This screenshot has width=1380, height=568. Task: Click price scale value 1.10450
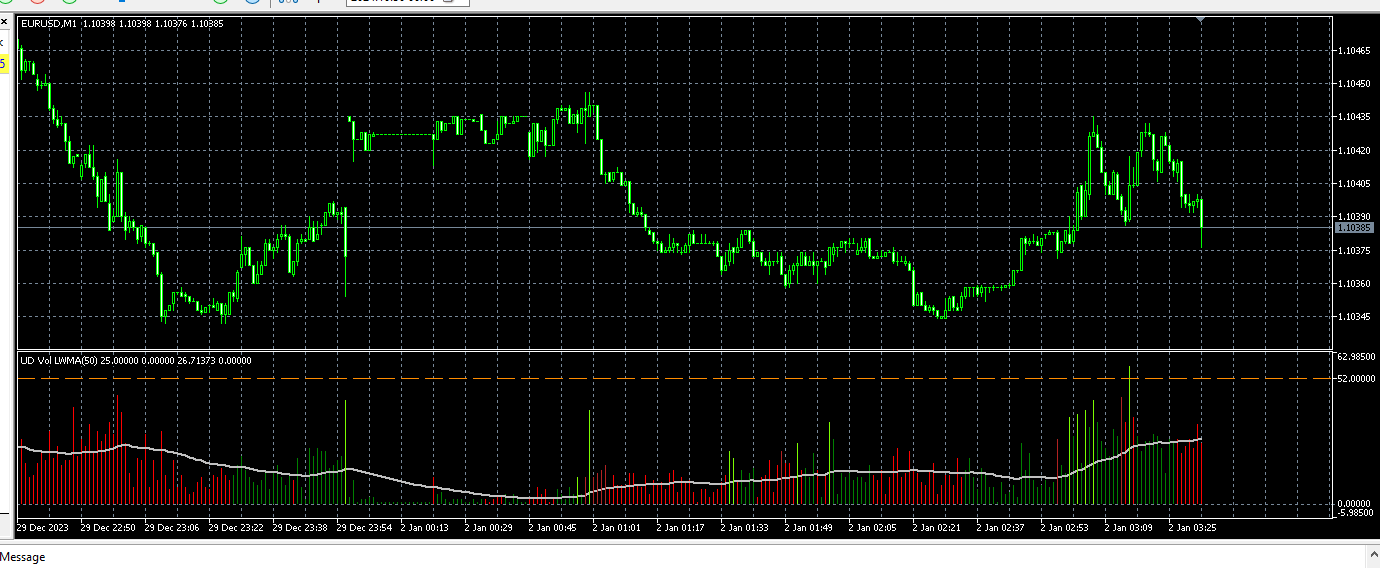[1356, 84]
